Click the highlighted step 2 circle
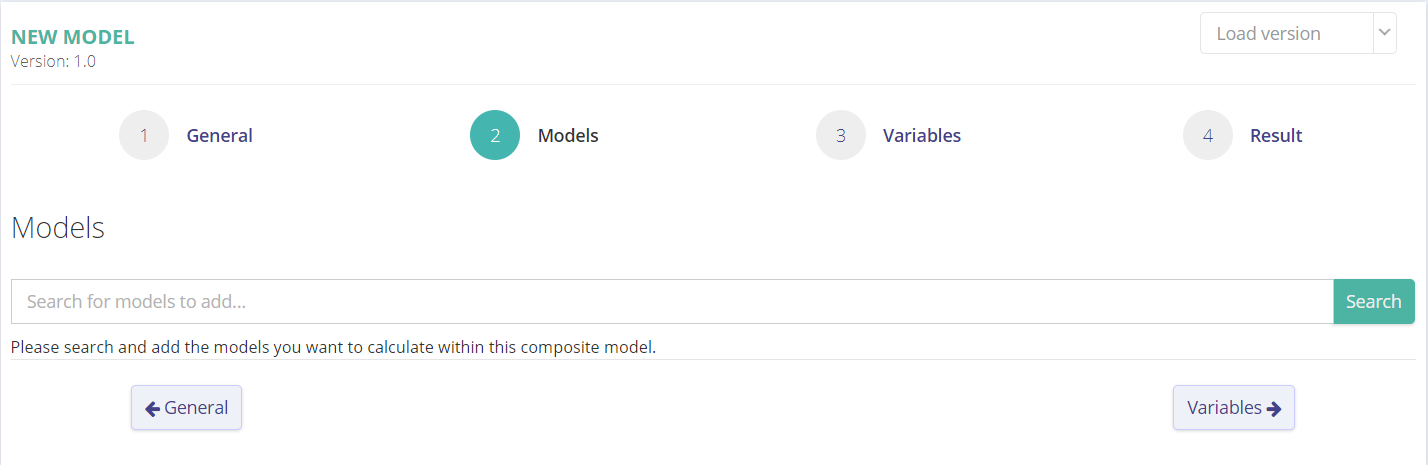 point(495,135)
